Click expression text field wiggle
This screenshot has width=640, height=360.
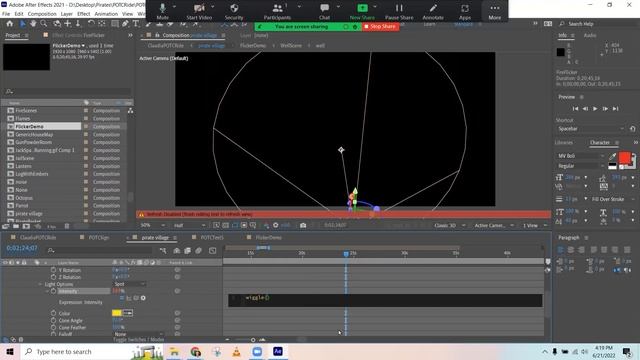coord(385,300)
